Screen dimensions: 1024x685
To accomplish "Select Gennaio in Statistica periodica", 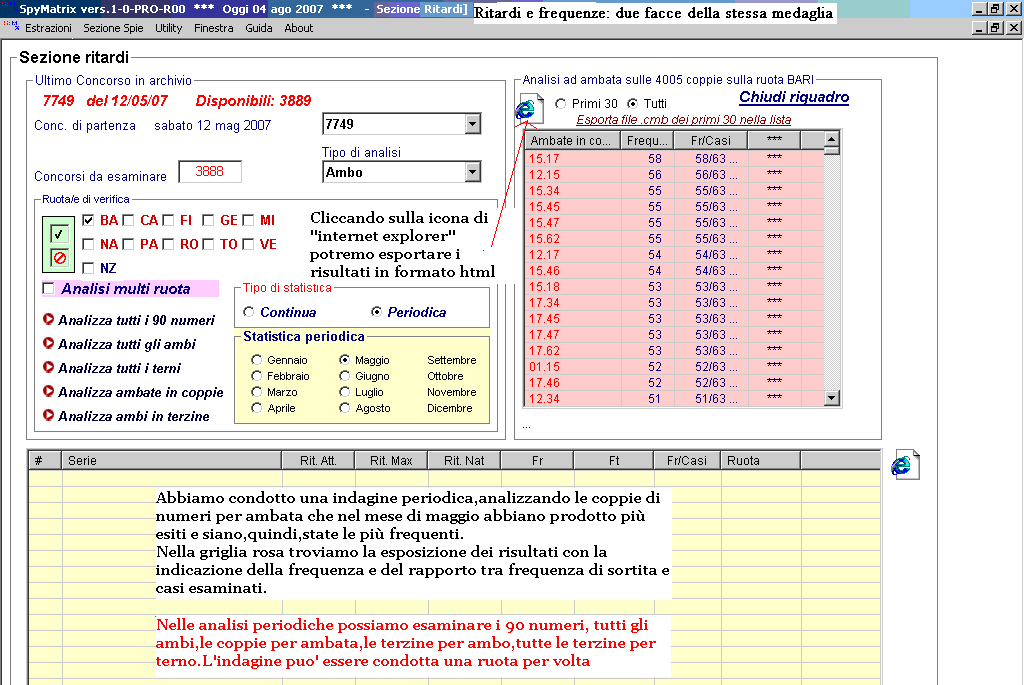I will (257, 360).
